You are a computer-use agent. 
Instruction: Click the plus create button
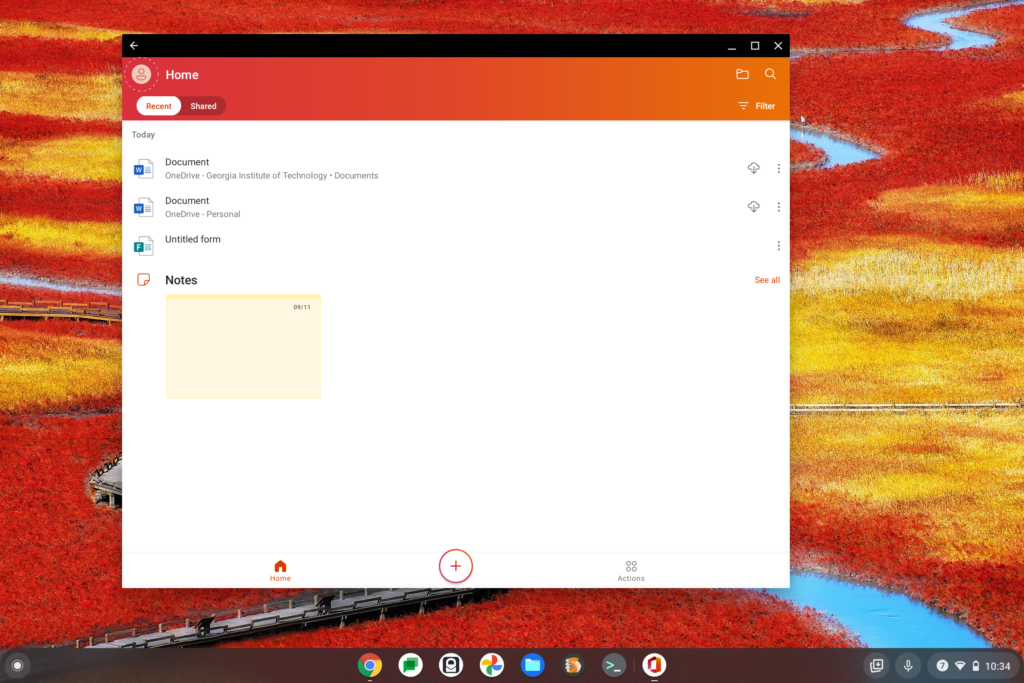pyautogui.click(x=456, y=566)
